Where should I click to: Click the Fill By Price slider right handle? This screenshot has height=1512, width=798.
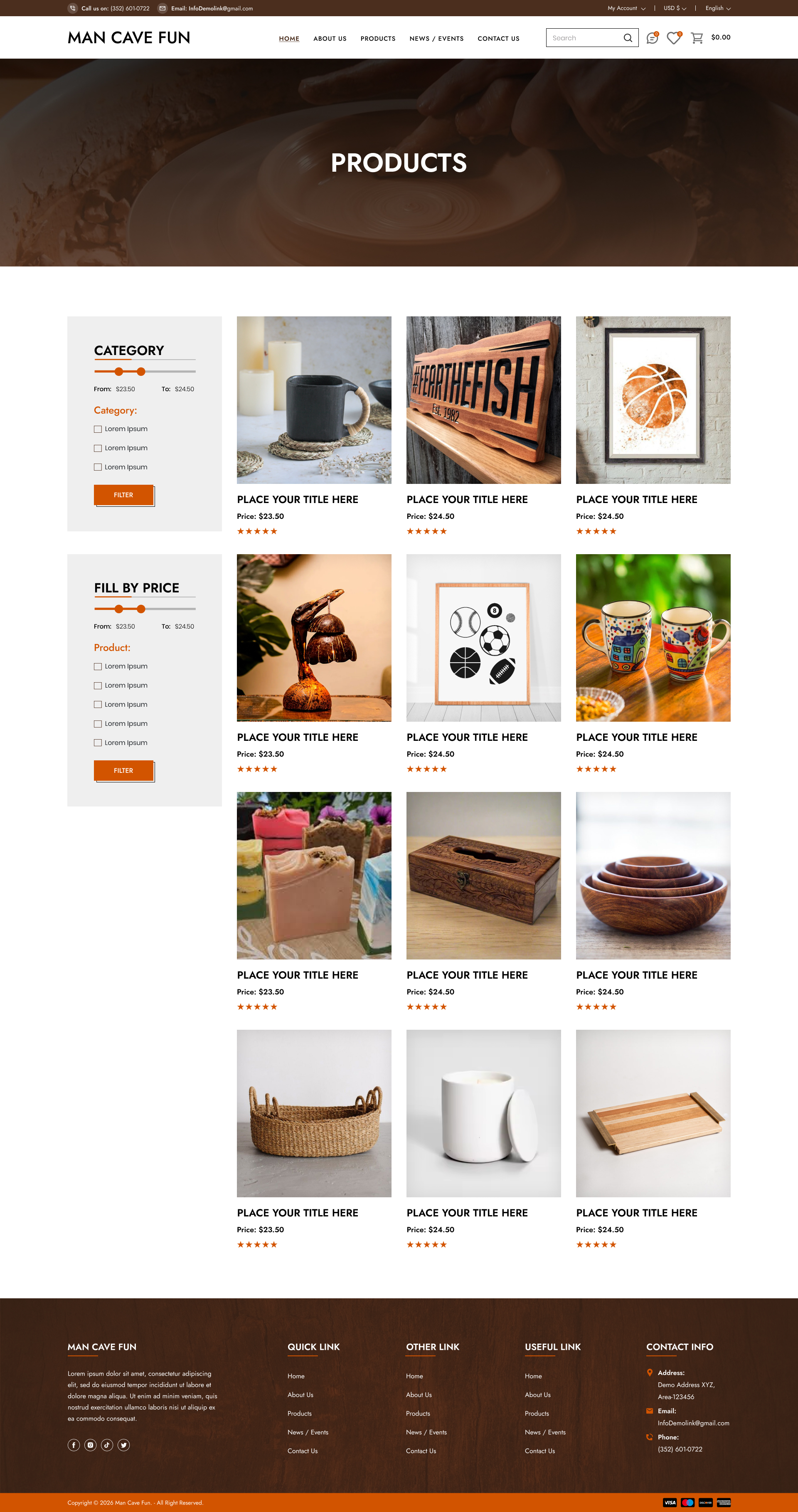click(x=141, y=609)
